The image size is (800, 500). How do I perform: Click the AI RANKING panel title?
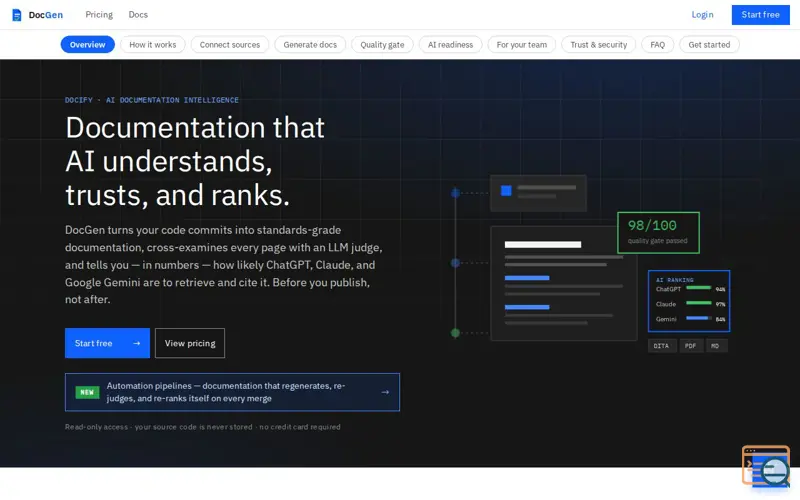(x=674, y=280)
